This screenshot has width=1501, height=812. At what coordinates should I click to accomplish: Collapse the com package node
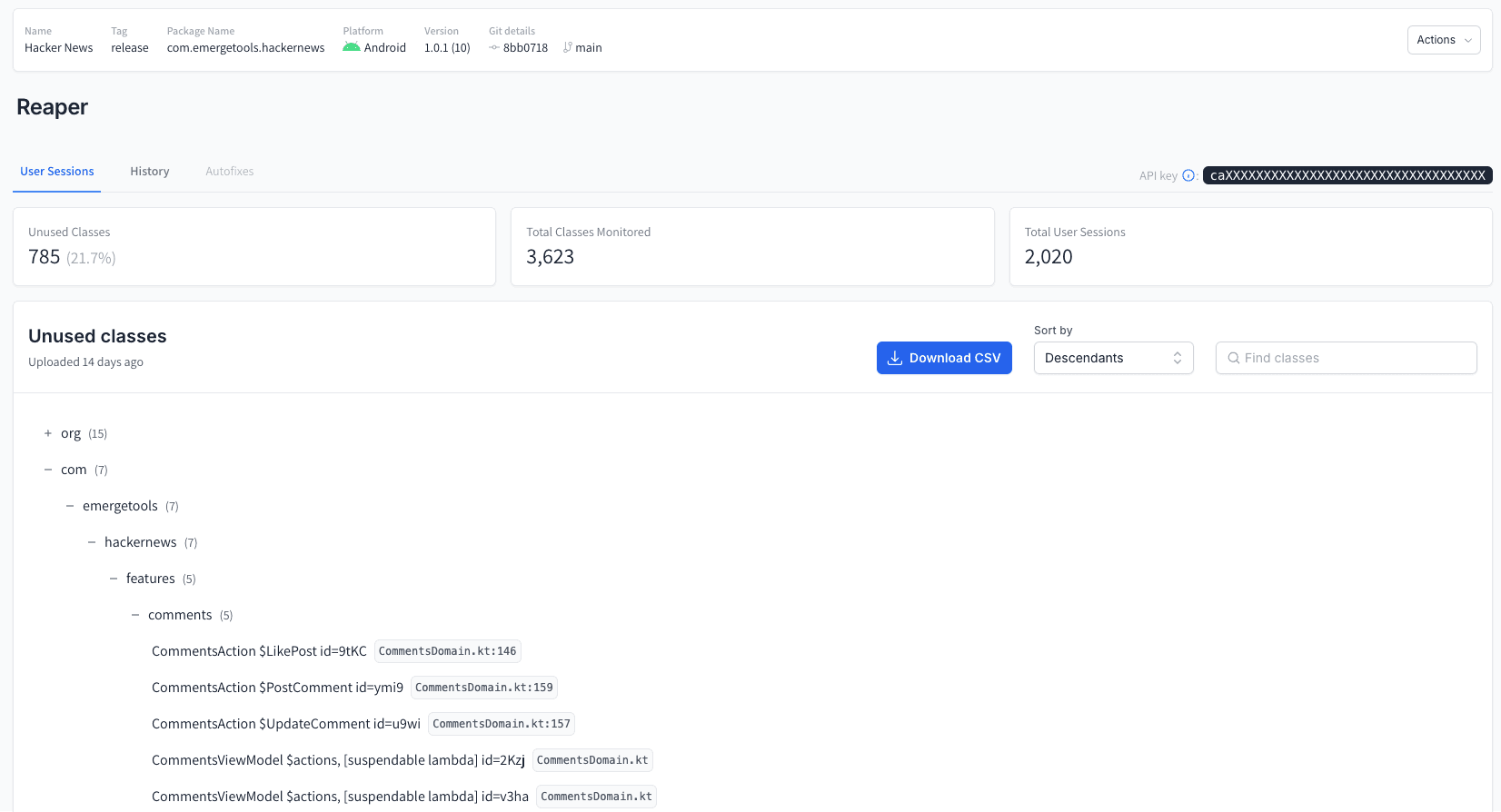point(48,470)
